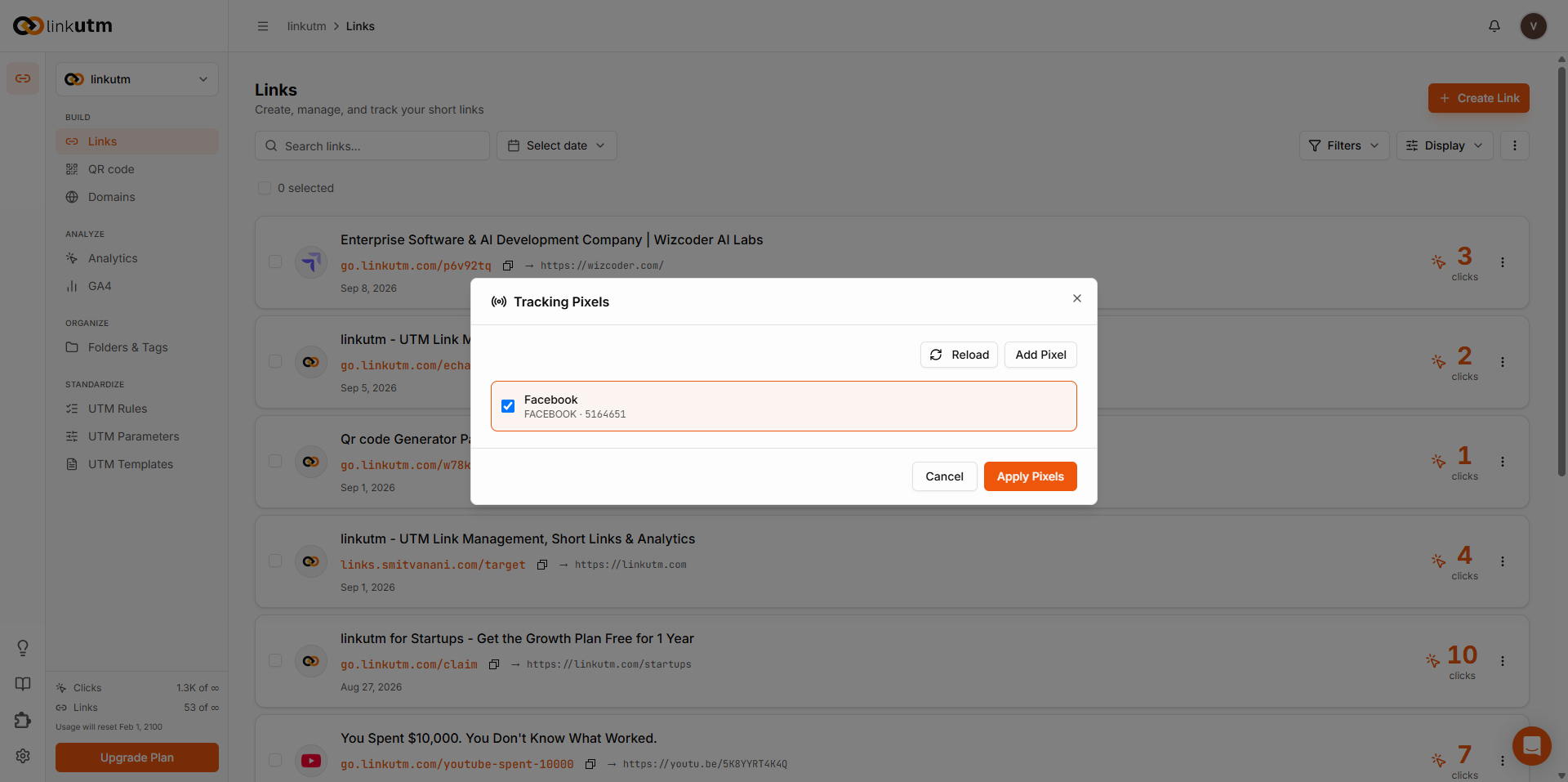Viewport: 1568px width, 782px height.
Task: Click the Upgrade Plan button
Action: coord(137,757)
